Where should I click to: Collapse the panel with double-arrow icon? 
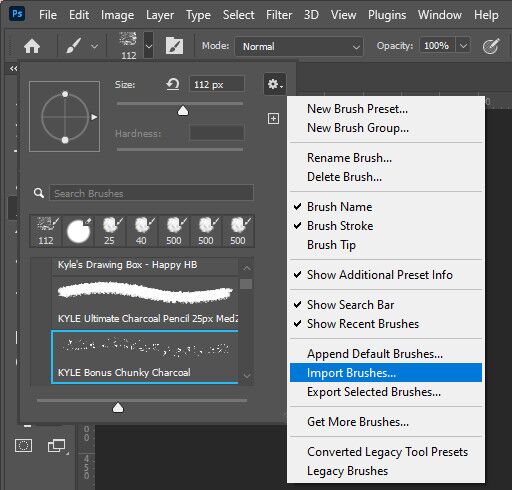(x=13, y=68)
